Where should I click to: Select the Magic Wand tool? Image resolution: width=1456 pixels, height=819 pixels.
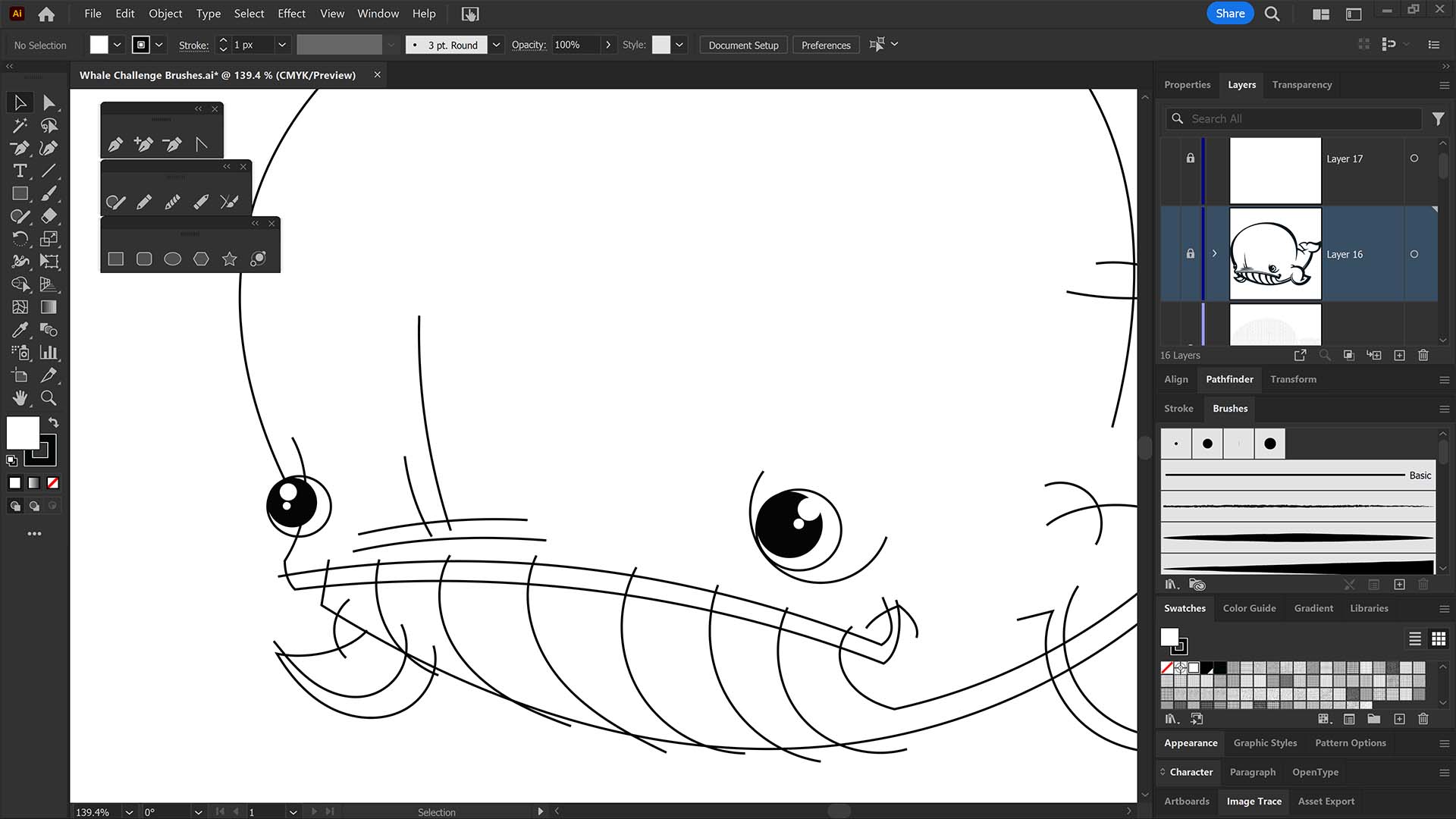[20, 125]
